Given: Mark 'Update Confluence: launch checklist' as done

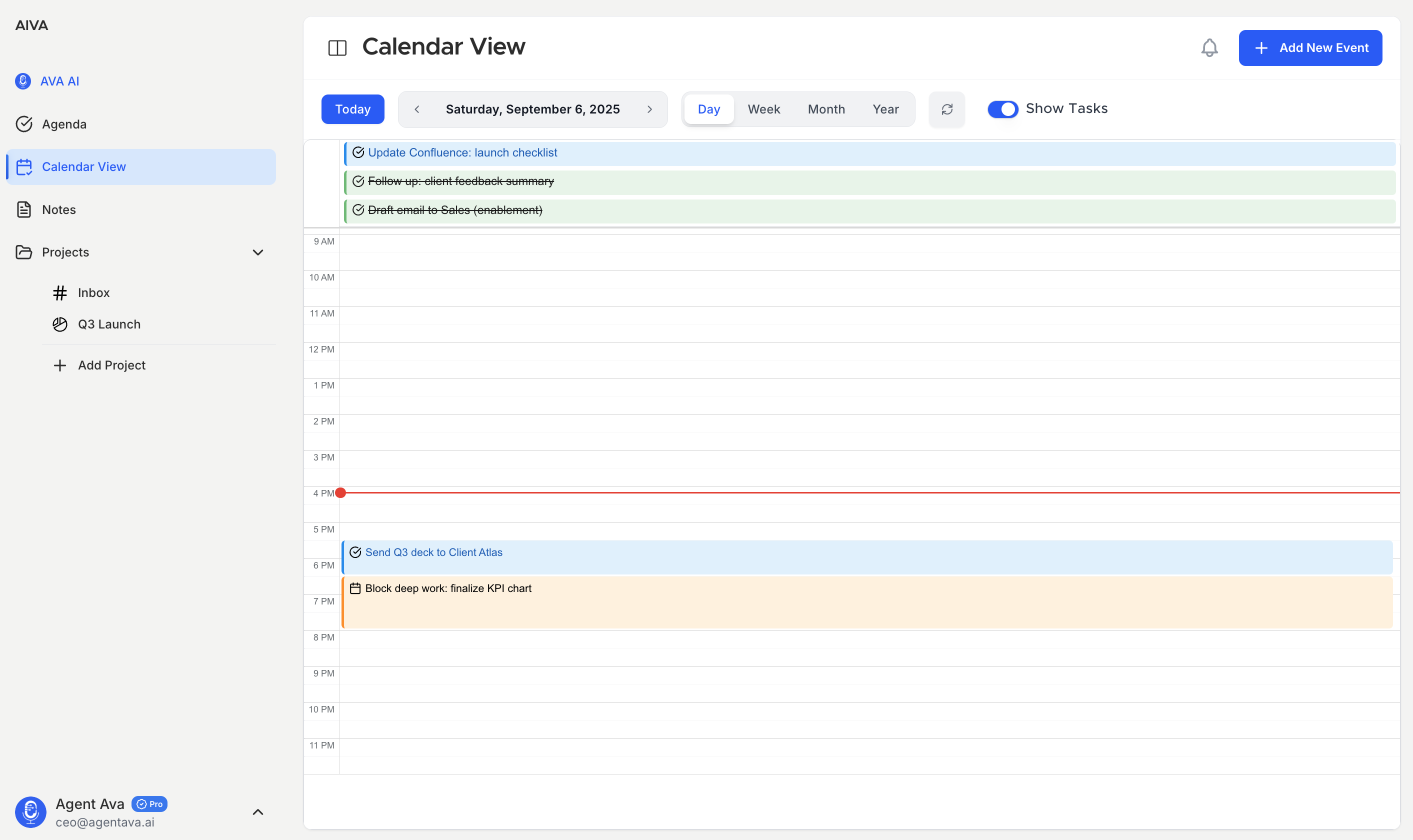Looking at the screenshot, I should pos(359,152).
